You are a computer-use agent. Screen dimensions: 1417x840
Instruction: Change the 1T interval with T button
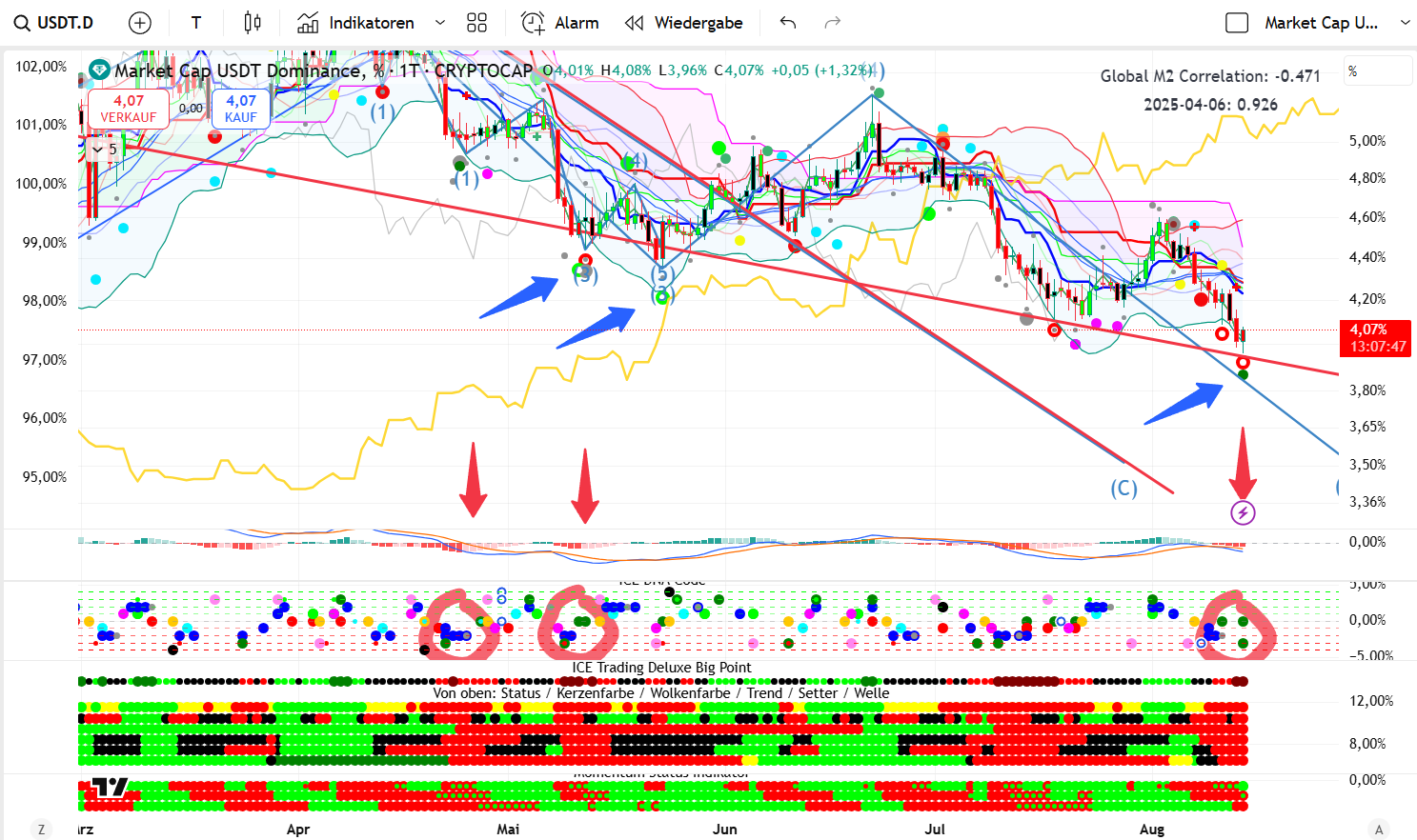tap(196, 23)
